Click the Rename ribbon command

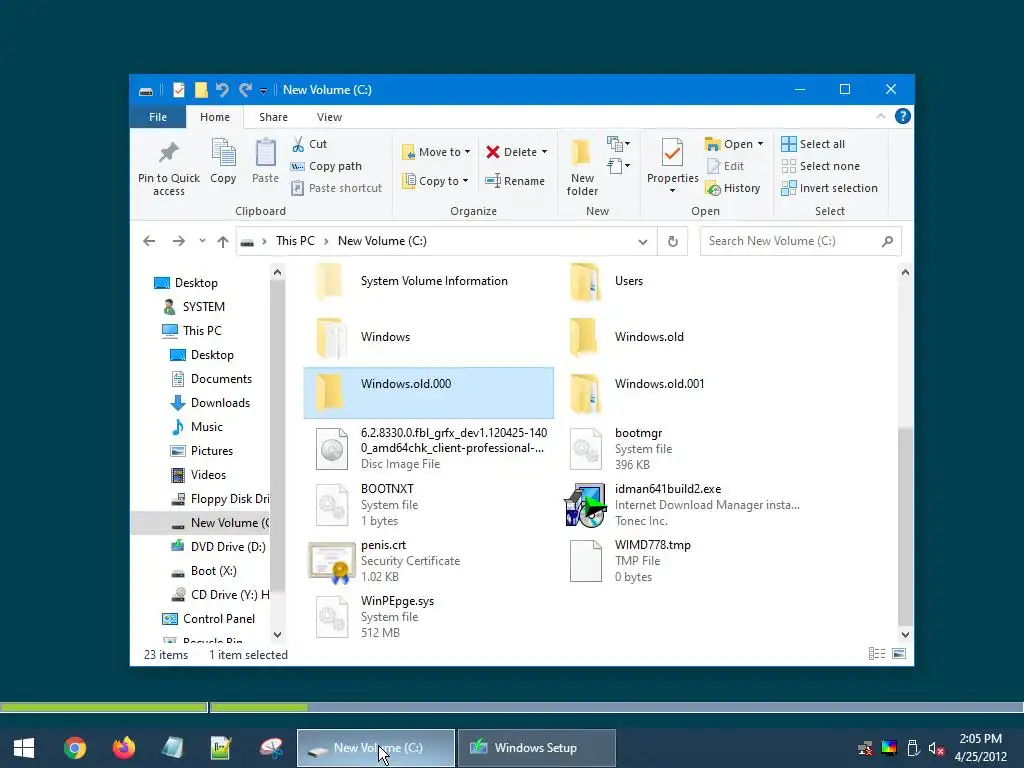tap(515, 181)
